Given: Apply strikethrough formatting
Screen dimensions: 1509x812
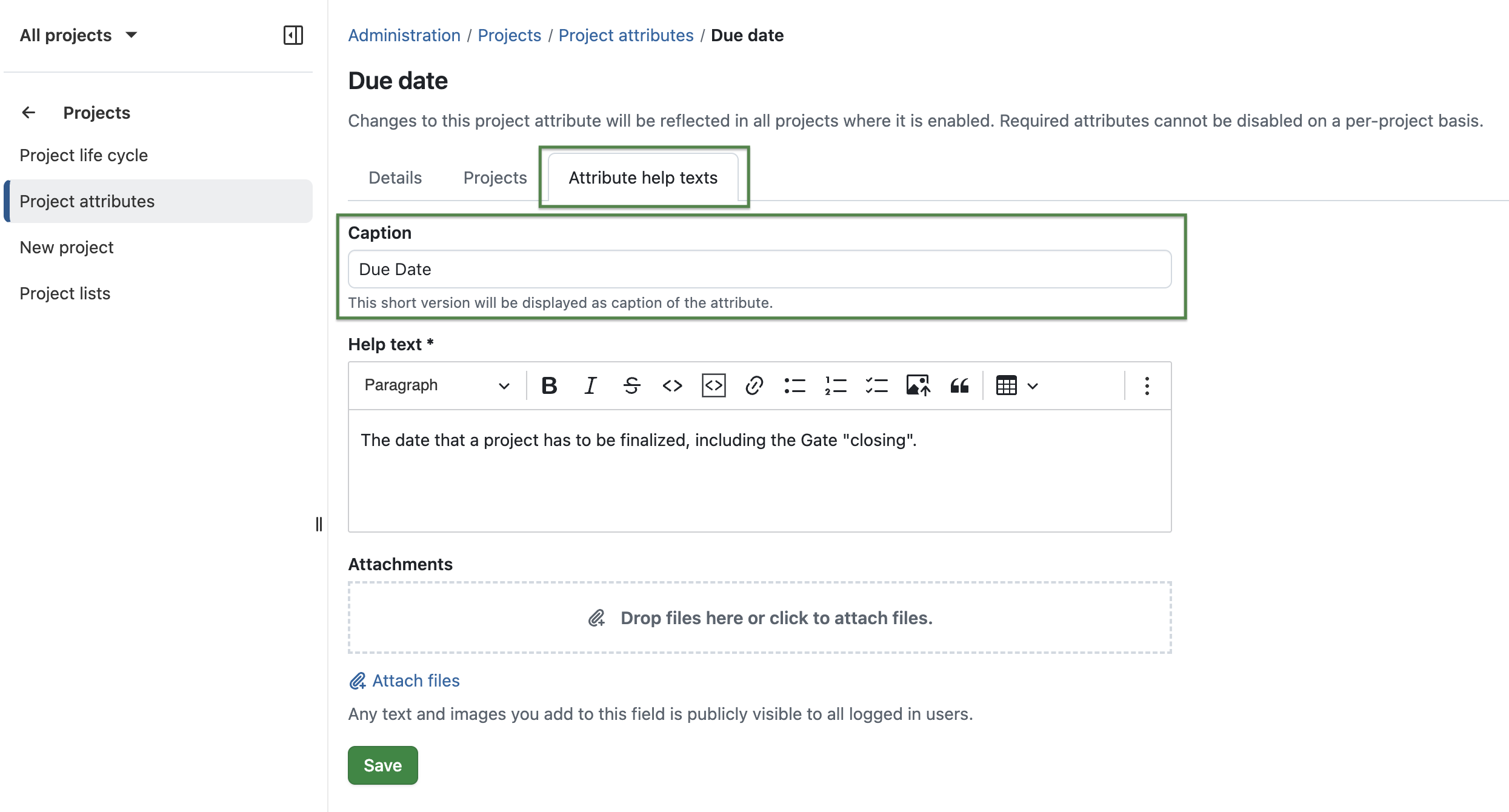Looking at the screenshot, I should point(631,385).
